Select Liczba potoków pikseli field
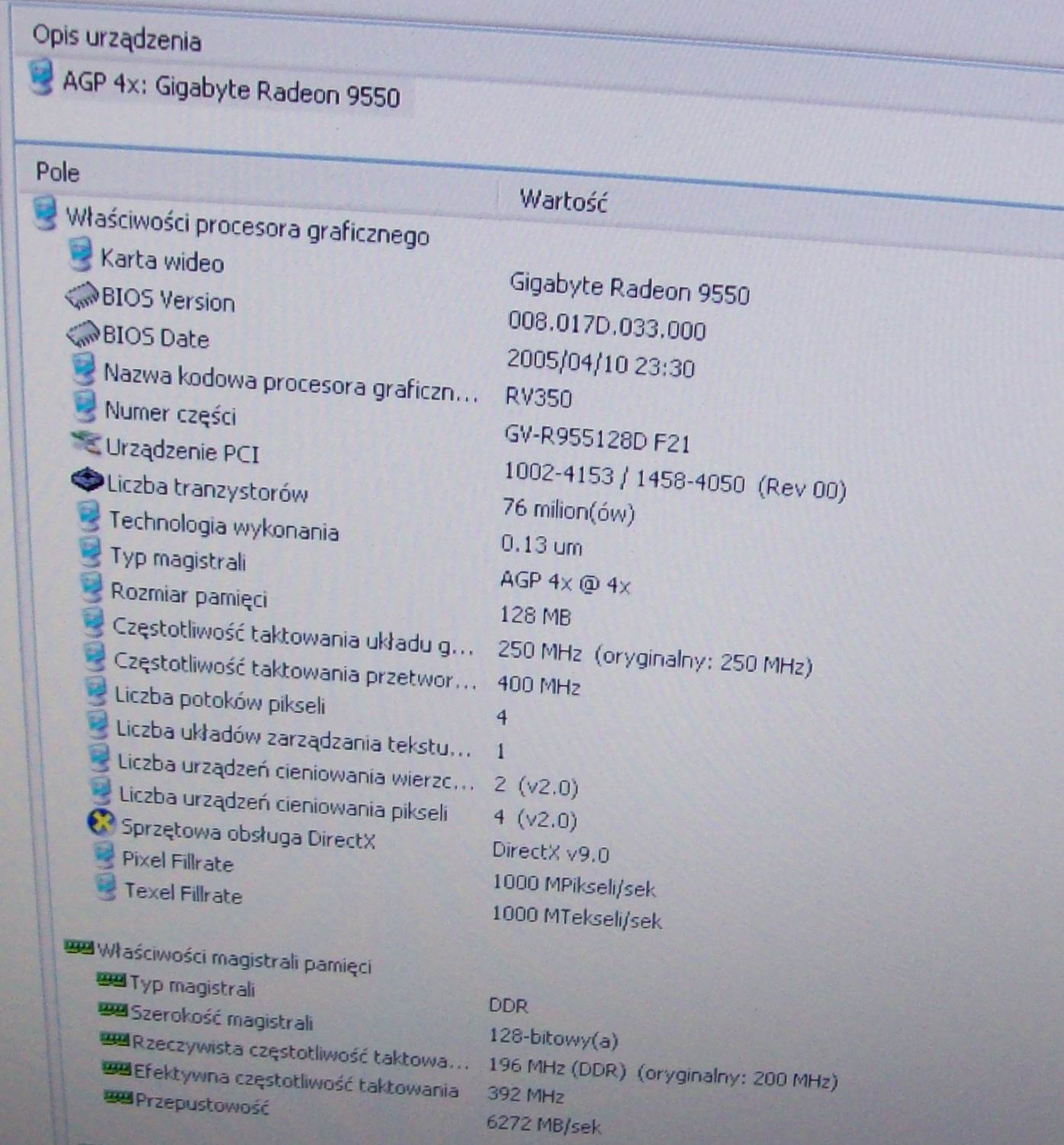 [220, 700]
